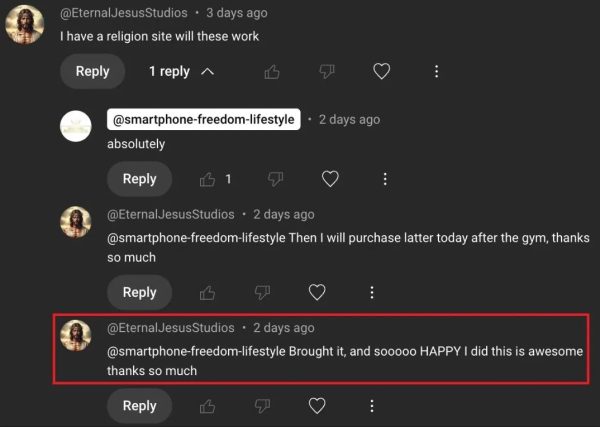Dislike the 'absolutely' reply
The height and width of the screenshot is (427, 600).
(x=276, y=179)
